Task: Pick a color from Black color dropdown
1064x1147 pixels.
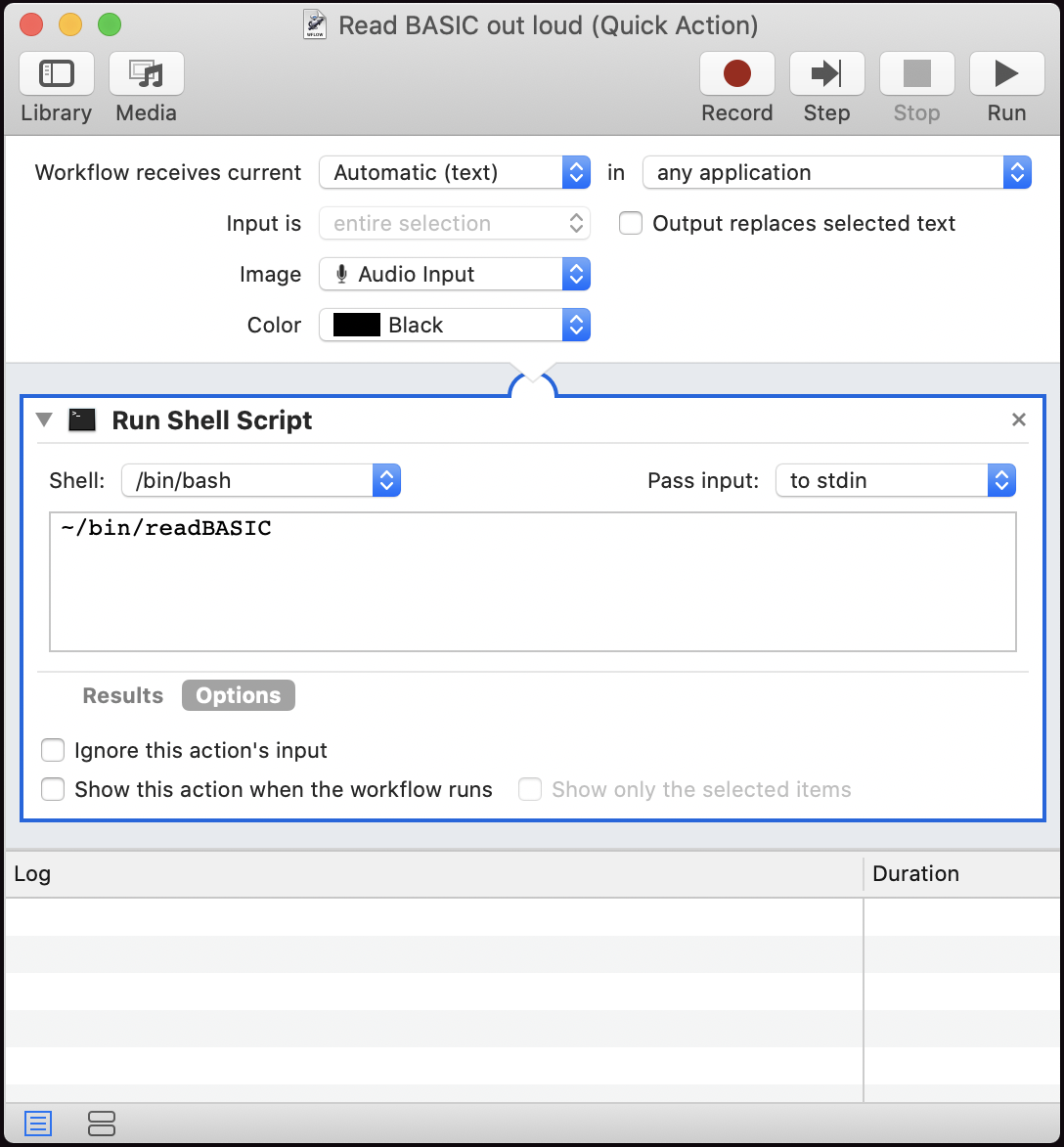Action: 455,326
